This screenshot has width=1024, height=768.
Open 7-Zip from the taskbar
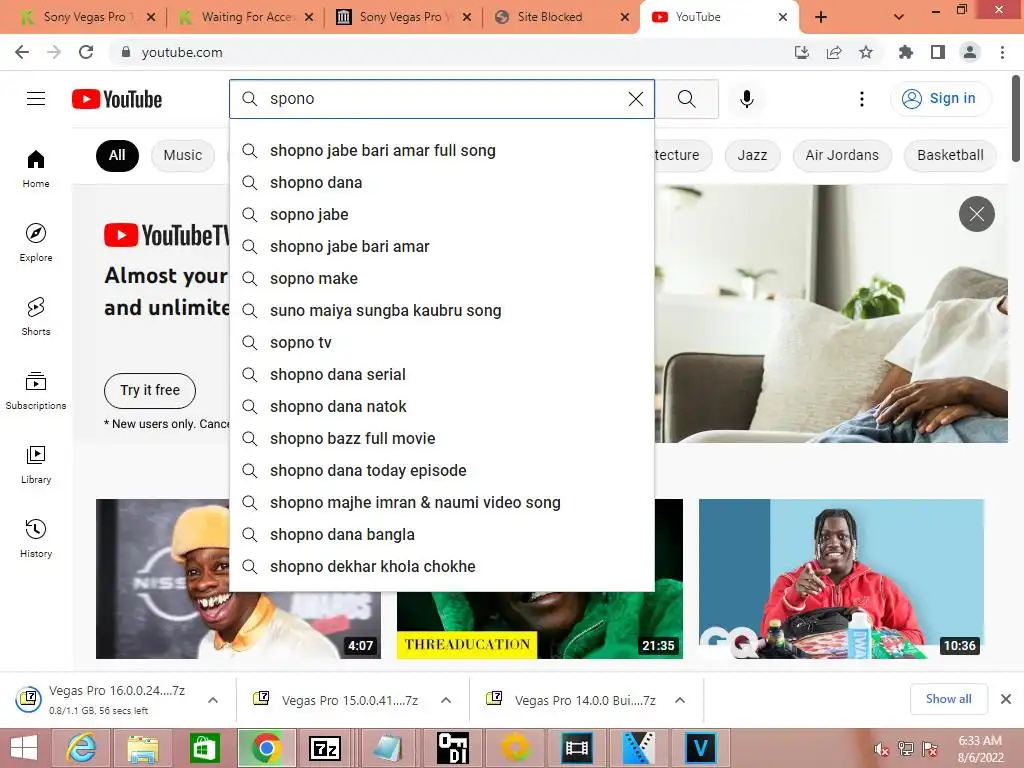325,748
